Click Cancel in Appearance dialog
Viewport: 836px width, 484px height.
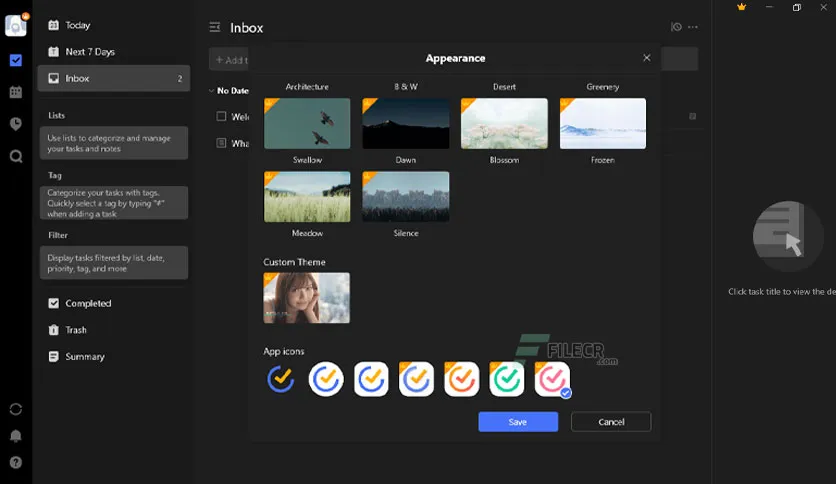click(611, 422)
